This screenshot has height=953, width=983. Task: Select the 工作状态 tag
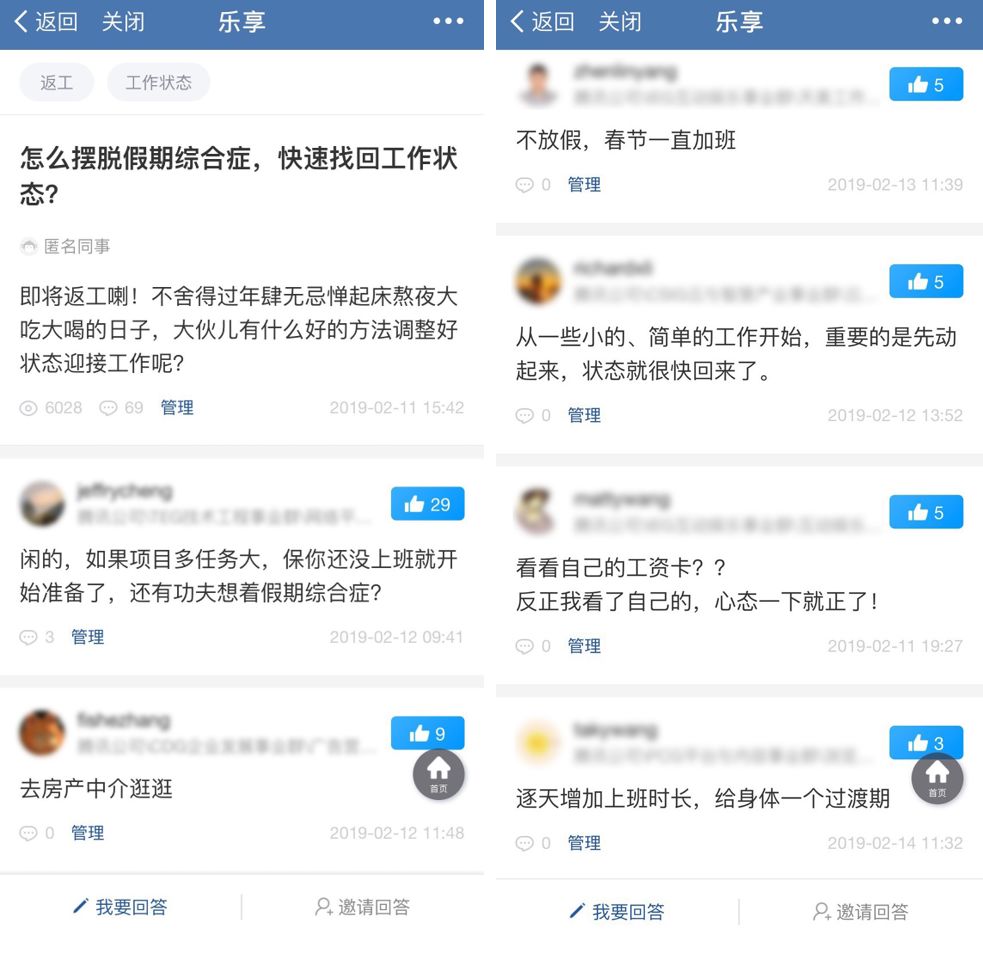(x=158, y=82)
